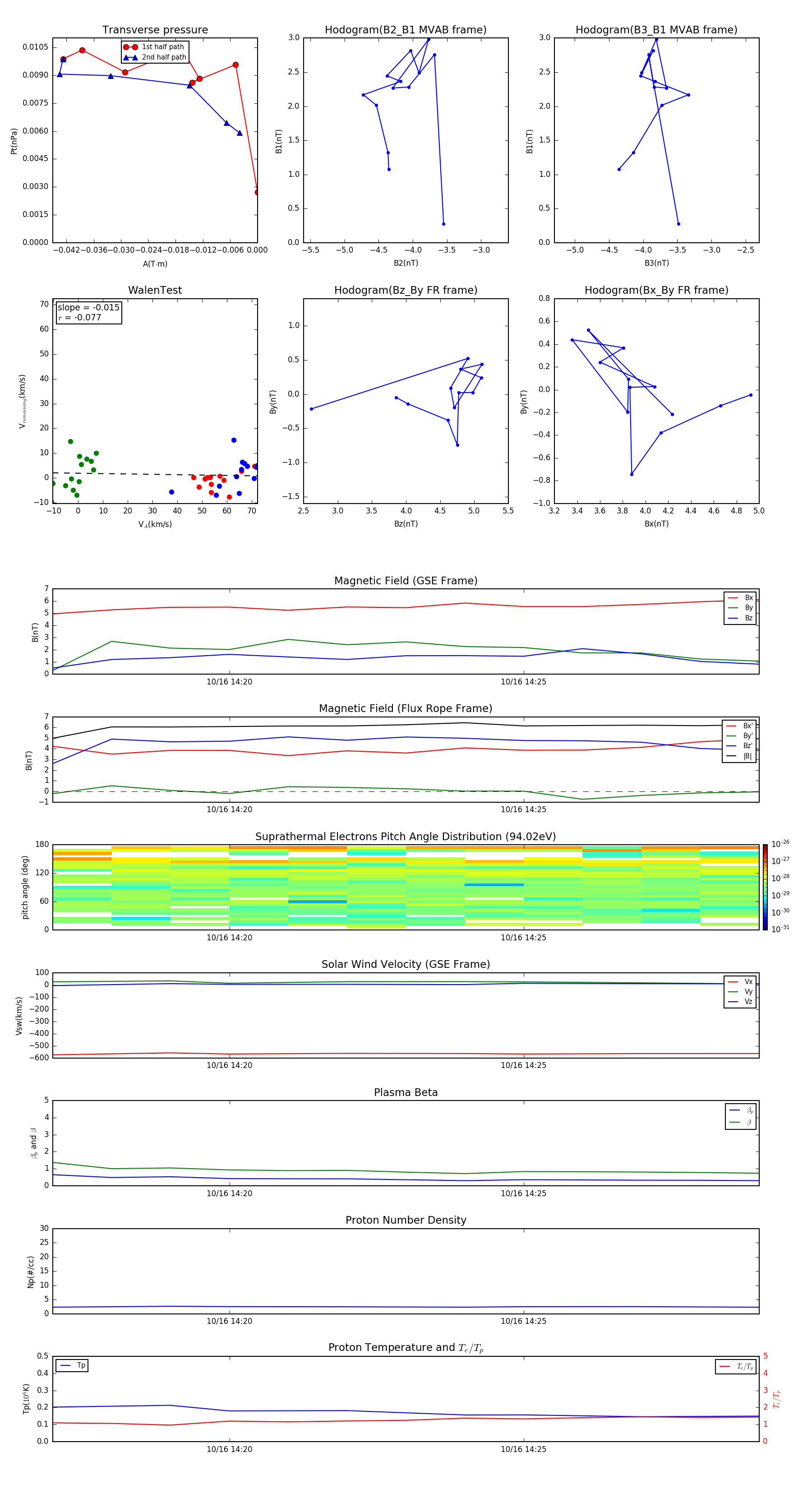Click "10/16 14:20" tick under GSE magnetic field plot

(230, 682)
